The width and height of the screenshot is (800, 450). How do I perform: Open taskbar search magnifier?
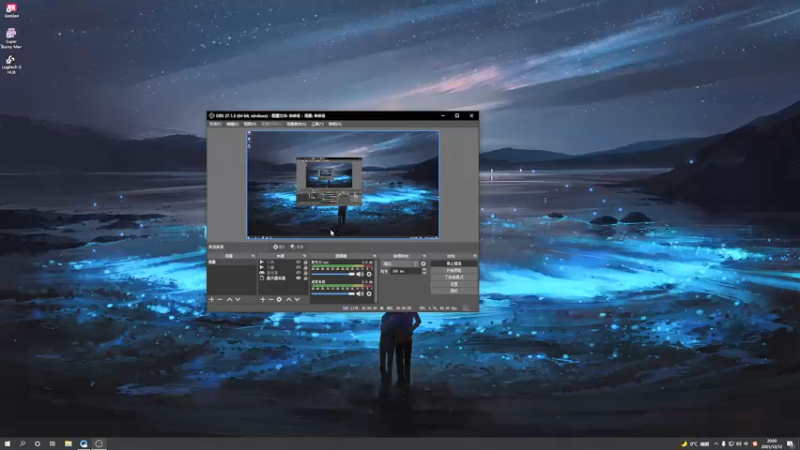pos(22,444)
